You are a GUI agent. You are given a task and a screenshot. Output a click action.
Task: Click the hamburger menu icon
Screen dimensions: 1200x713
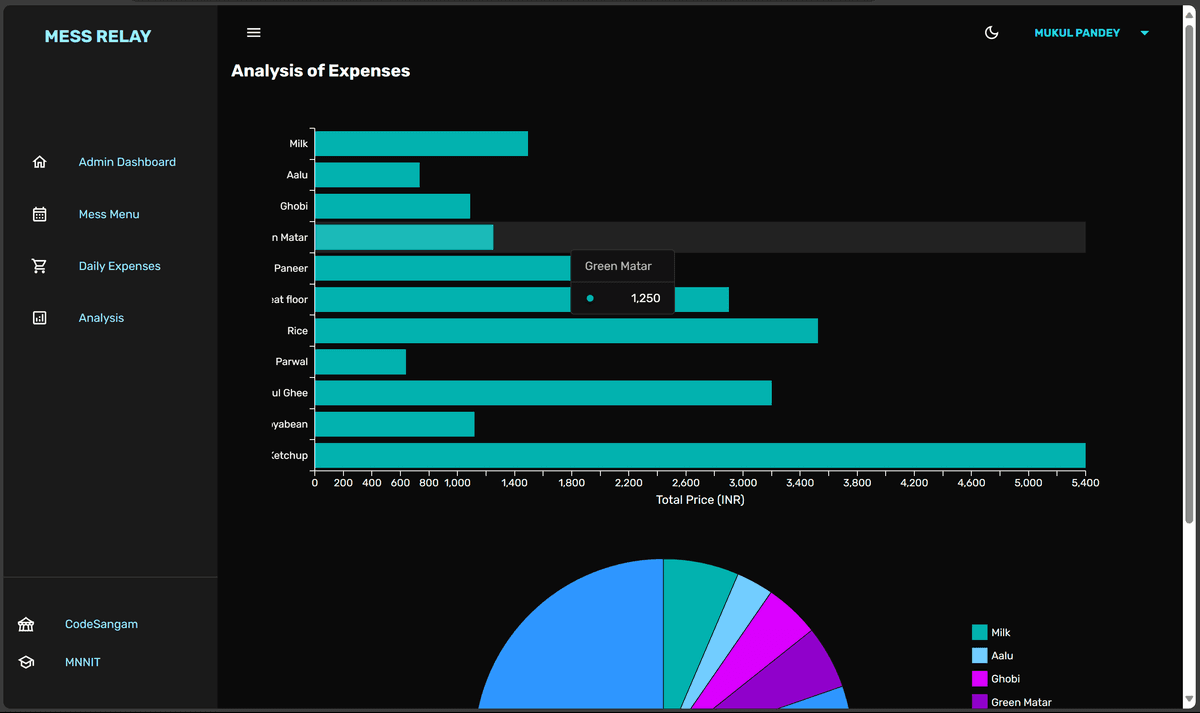(254, 33)
